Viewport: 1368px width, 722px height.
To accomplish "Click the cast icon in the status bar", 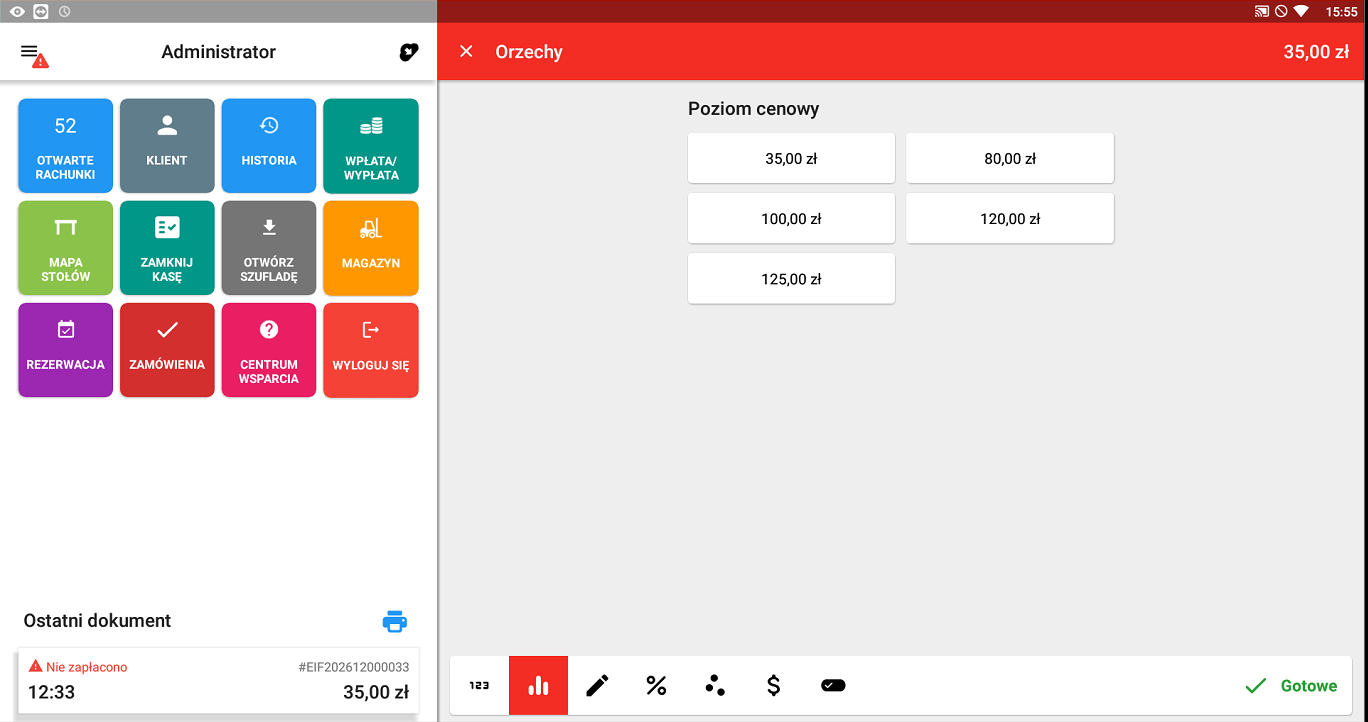I will pos(1262,12).
